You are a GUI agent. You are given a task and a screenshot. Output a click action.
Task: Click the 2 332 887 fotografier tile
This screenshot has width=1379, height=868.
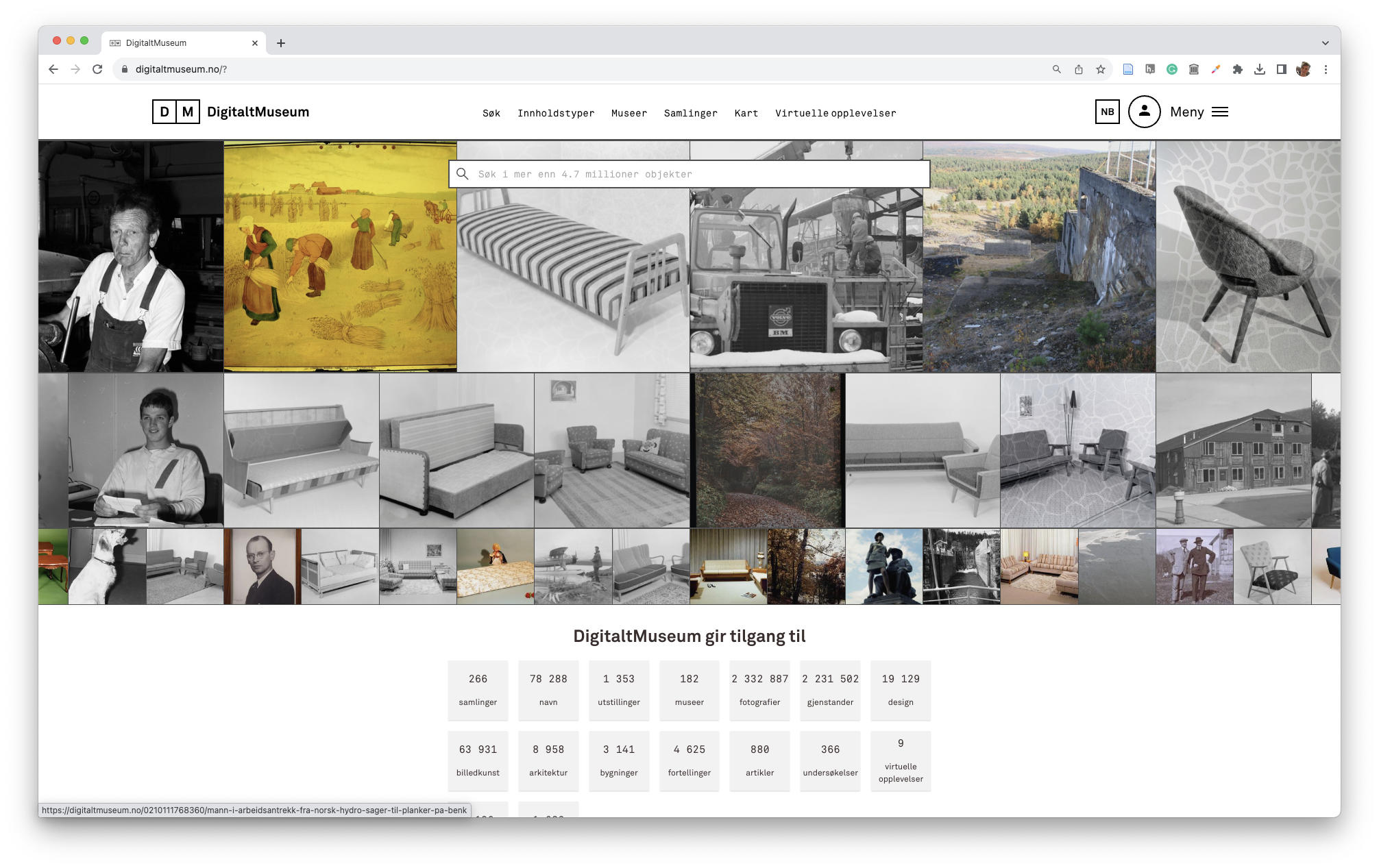759,690
